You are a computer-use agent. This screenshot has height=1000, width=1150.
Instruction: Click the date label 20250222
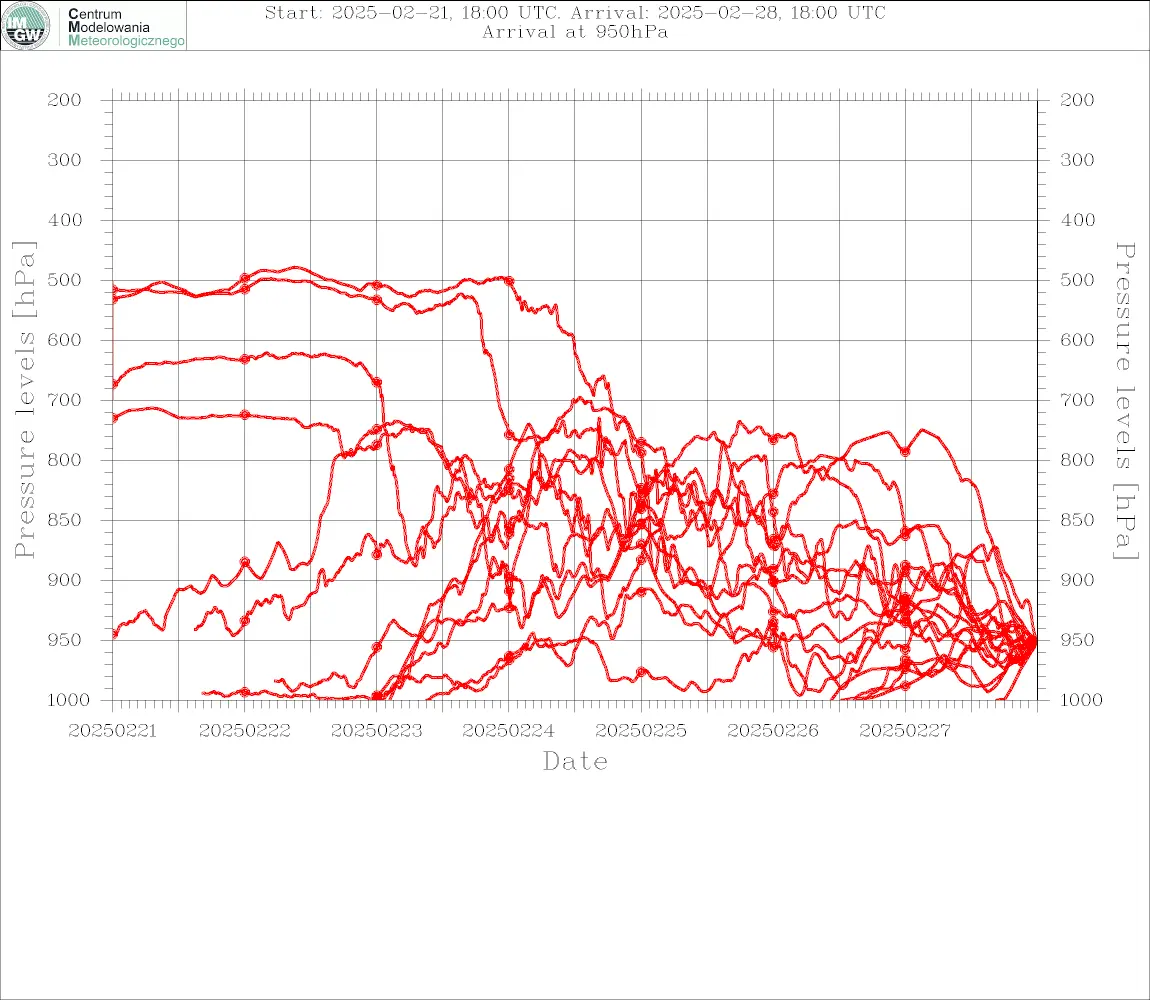click(244, 731)
